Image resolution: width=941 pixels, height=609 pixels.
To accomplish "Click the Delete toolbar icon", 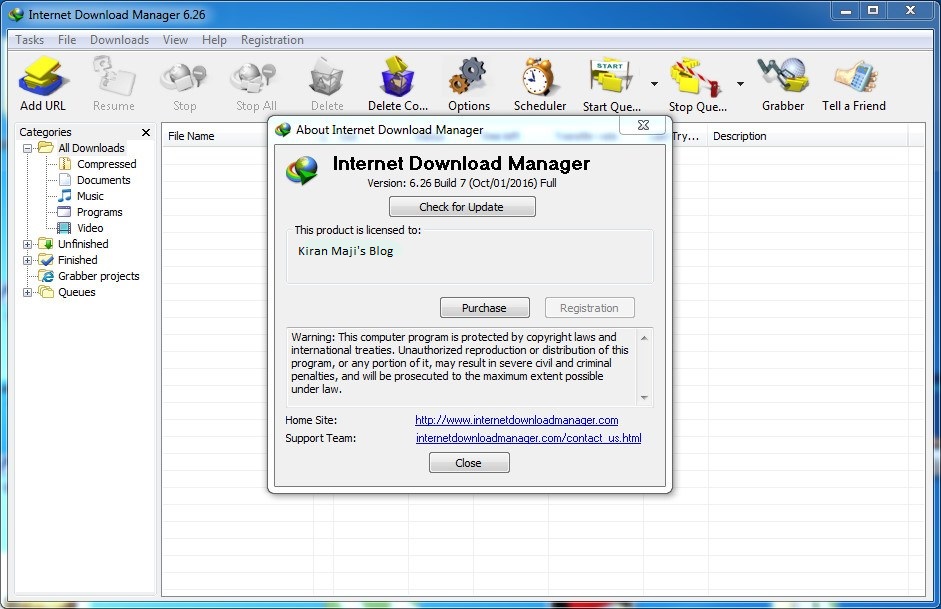I will [326, 83].
